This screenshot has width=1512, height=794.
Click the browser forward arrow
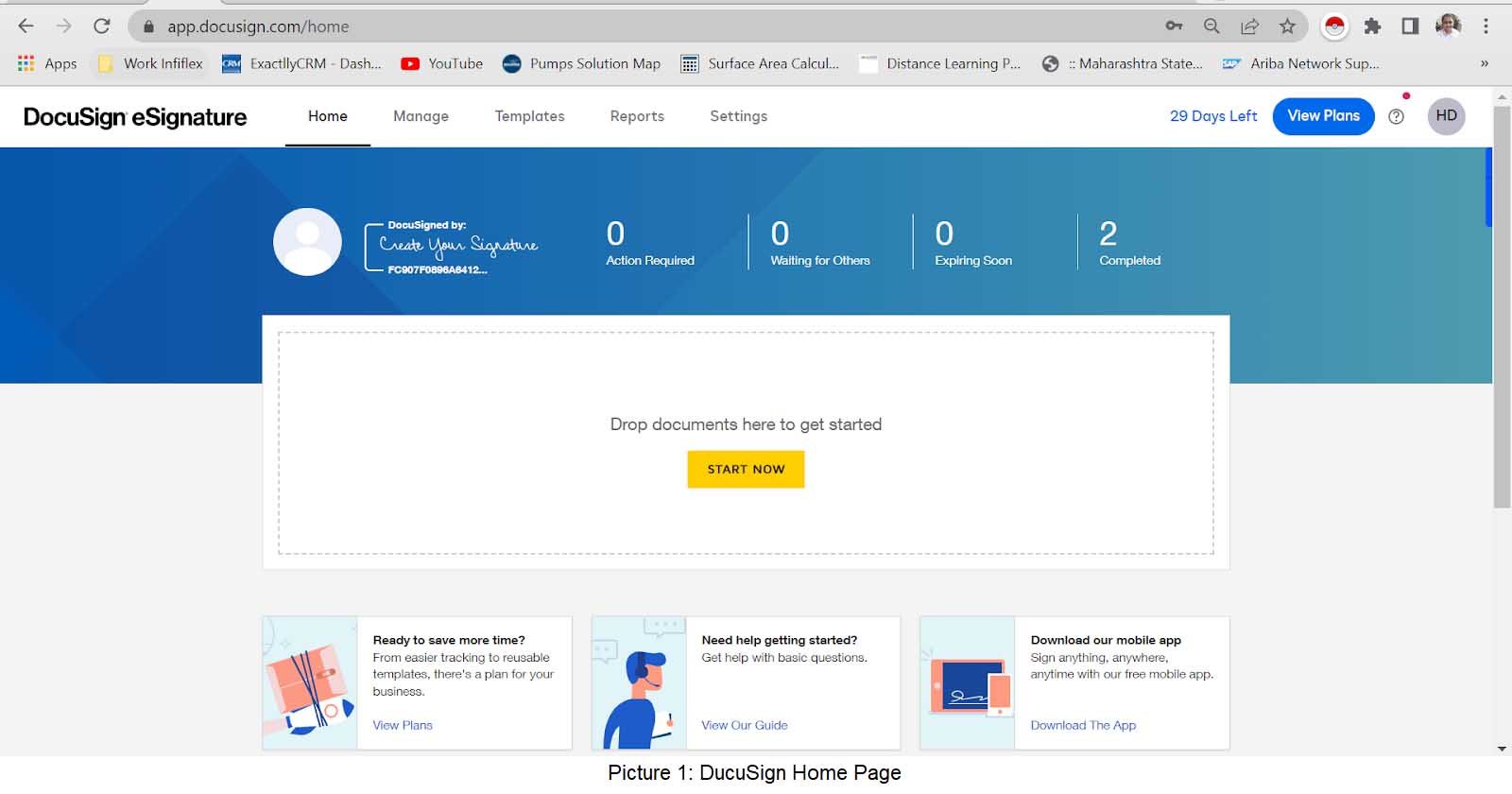[64, 26]
